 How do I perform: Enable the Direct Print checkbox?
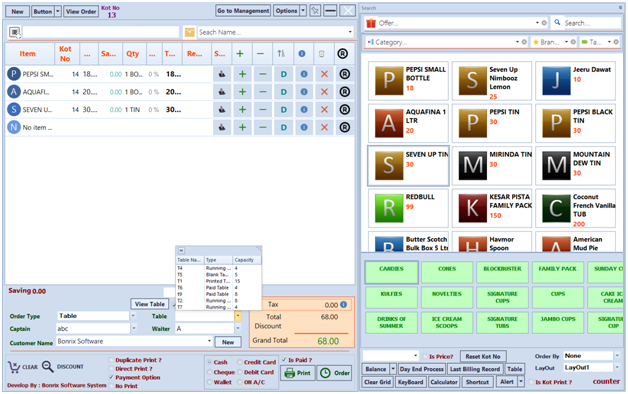point(111,369)
